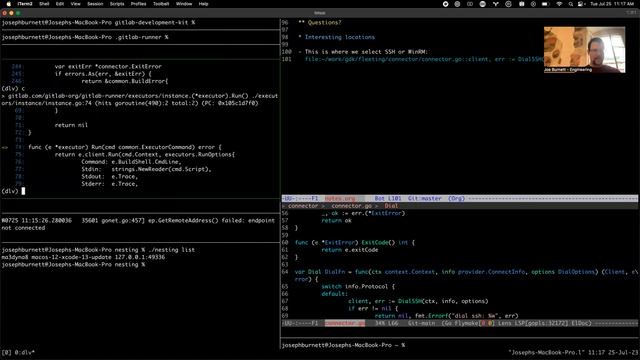640x360 pixels.
Task: Click the 'Stdin: strings.NewReader(cmd.Script),' line
Action: pos(146,169)
